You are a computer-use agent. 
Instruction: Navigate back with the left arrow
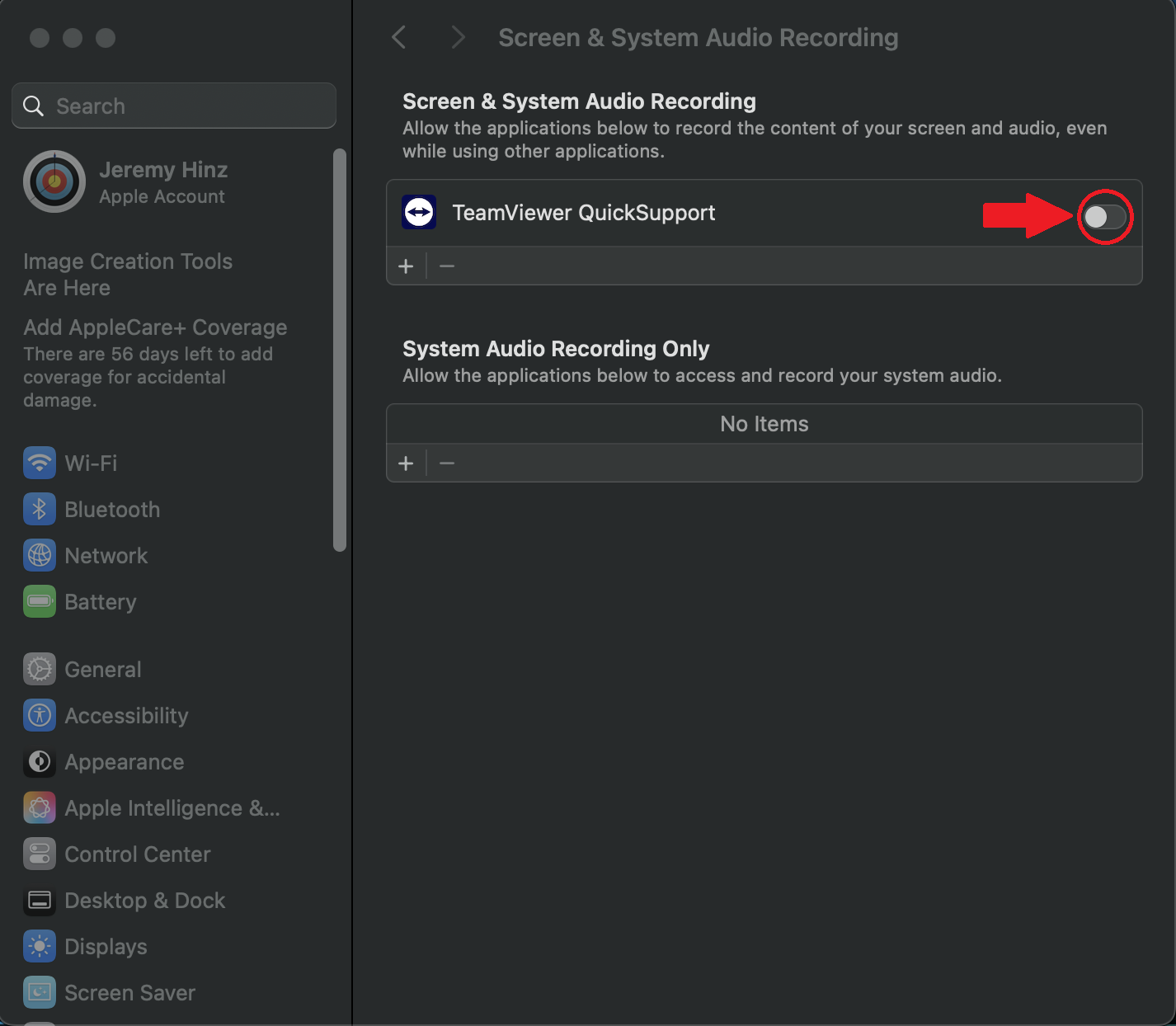point(399,36)
